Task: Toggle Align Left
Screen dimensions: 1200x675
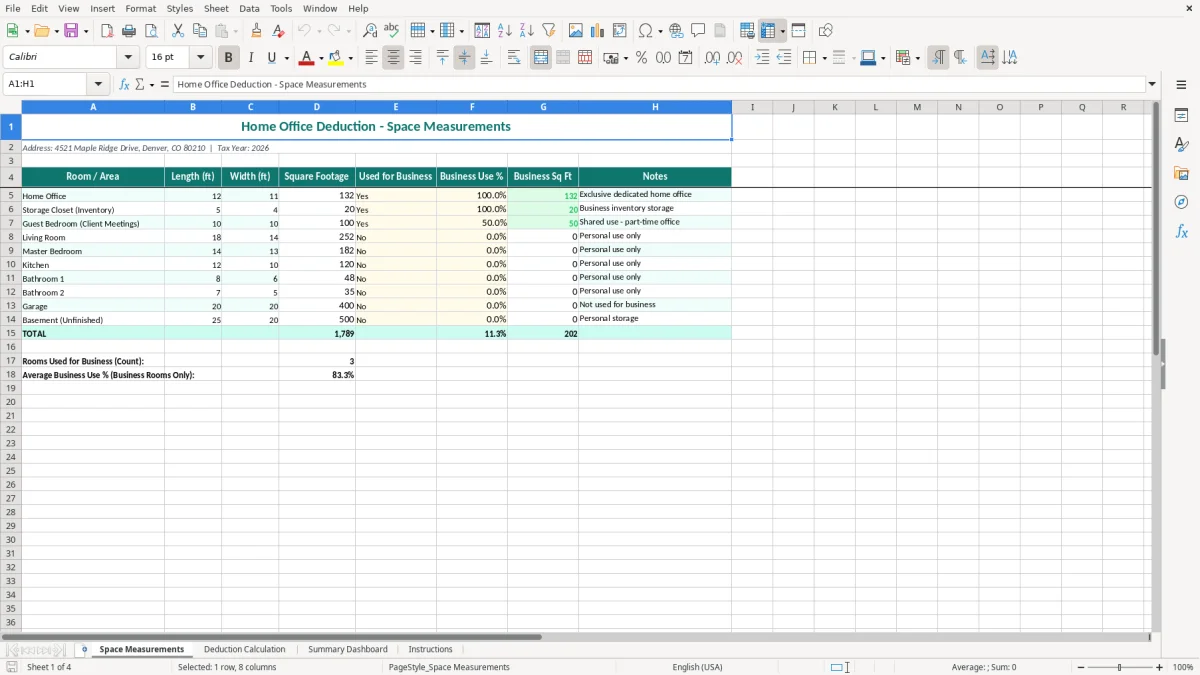Action: tap(371, 58)
